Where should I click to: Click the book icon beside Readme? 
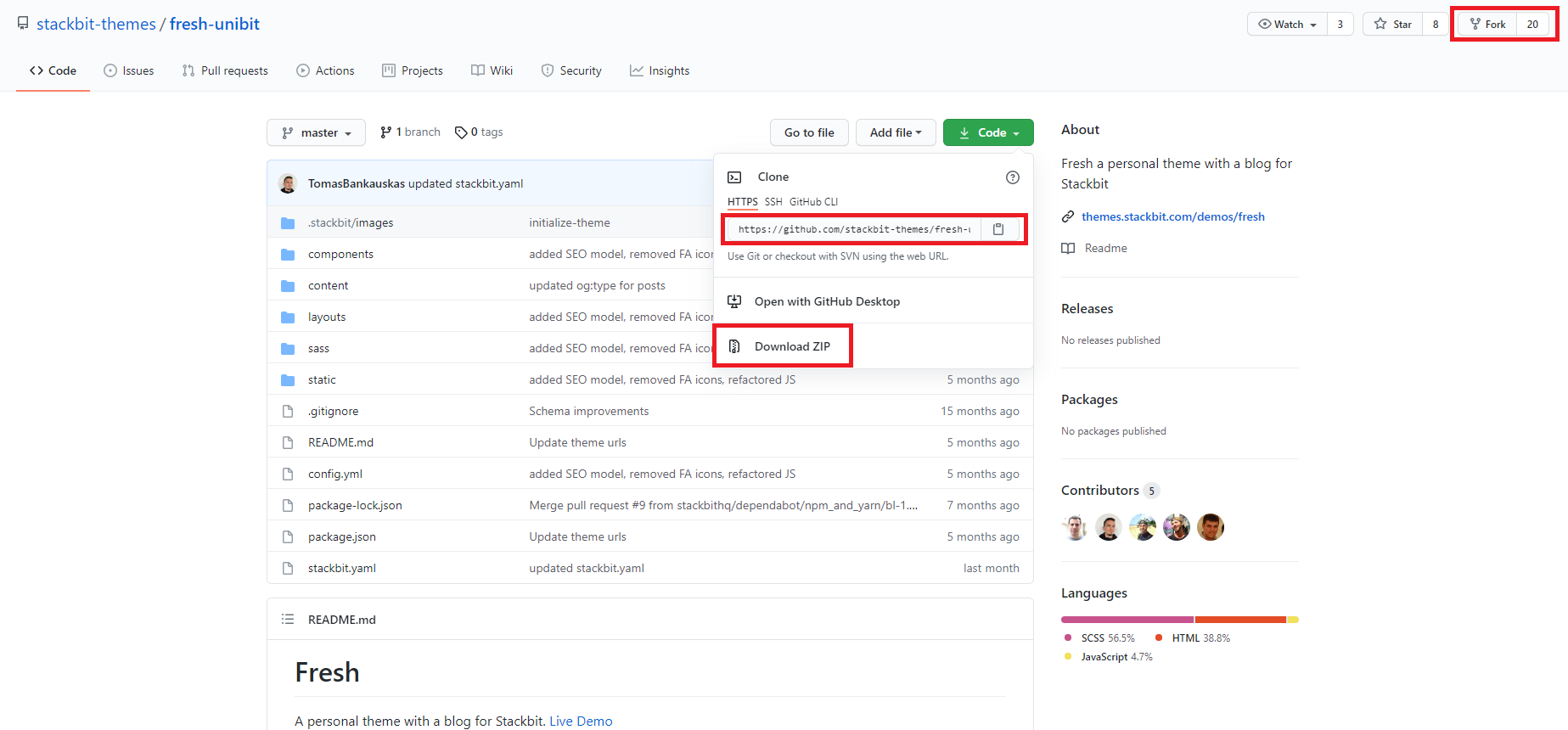(1068, 248)
